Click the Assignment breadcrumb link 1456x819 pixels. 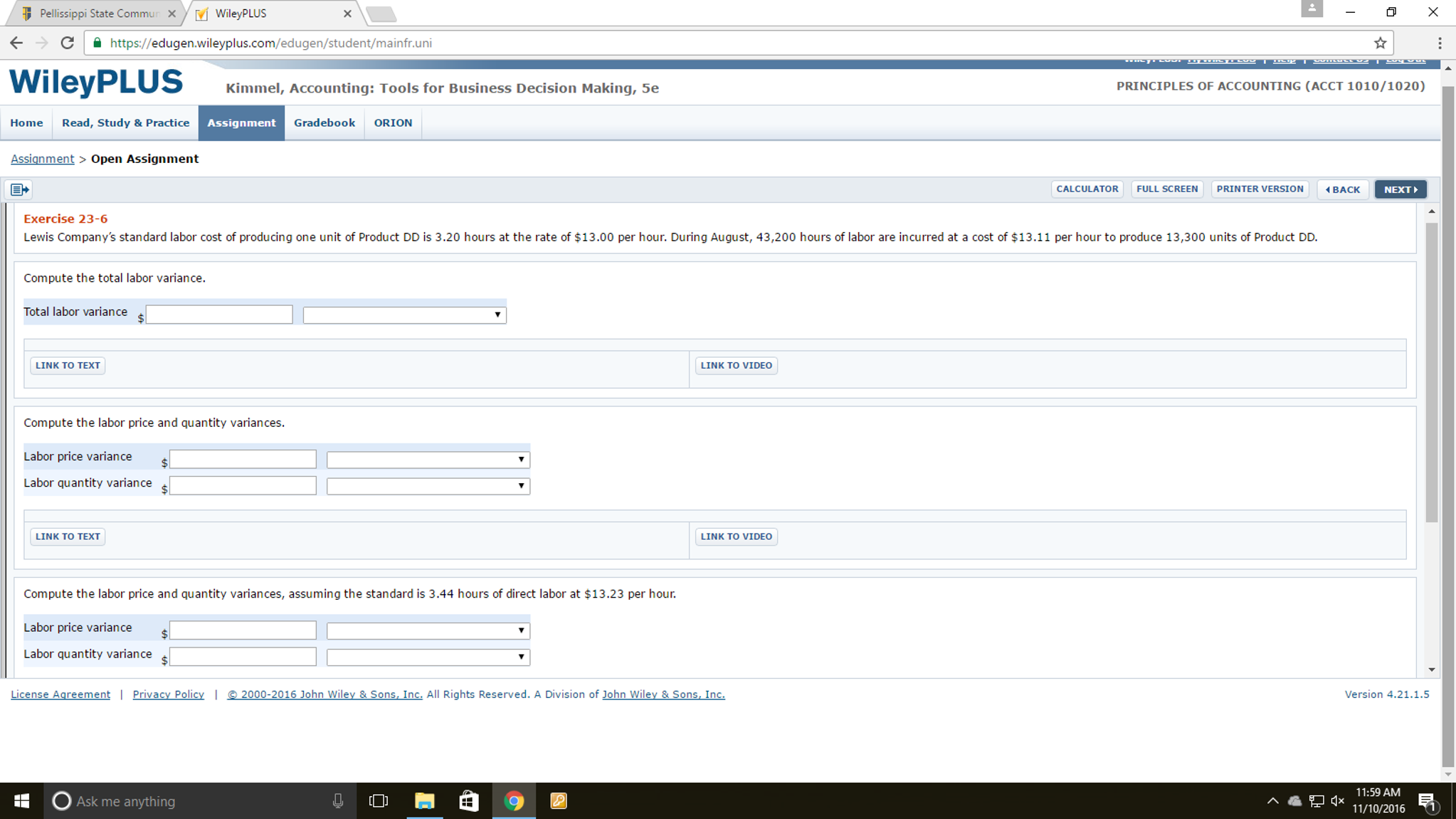pos(42,159)
